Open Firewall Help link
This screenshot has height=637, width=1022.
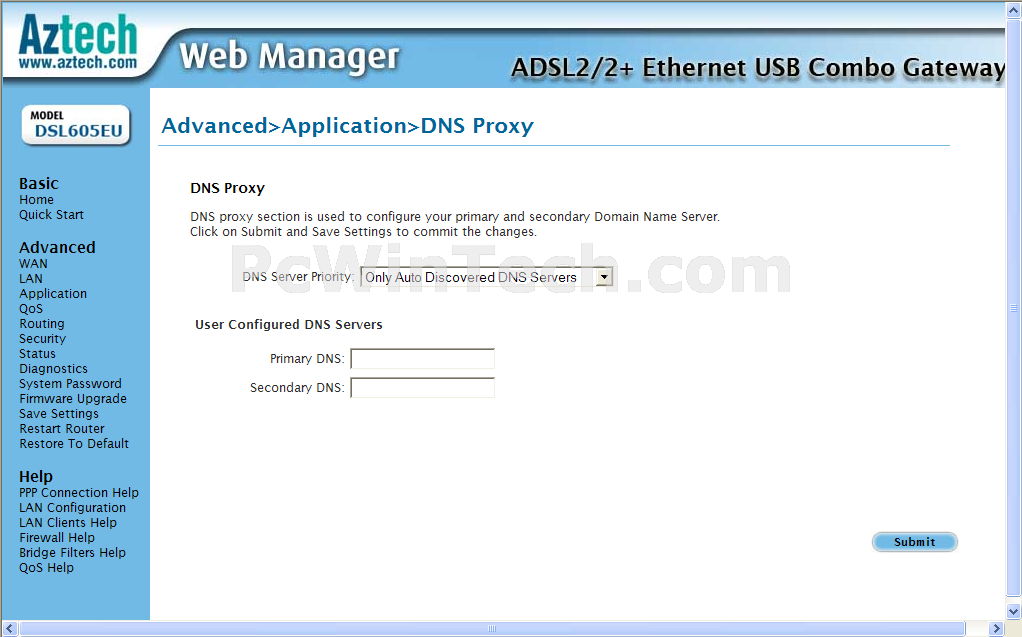(x=57, y=537)
